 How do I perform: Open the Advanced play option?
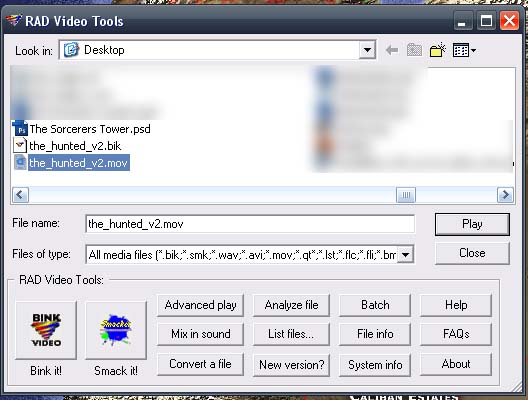click(200, 305)
